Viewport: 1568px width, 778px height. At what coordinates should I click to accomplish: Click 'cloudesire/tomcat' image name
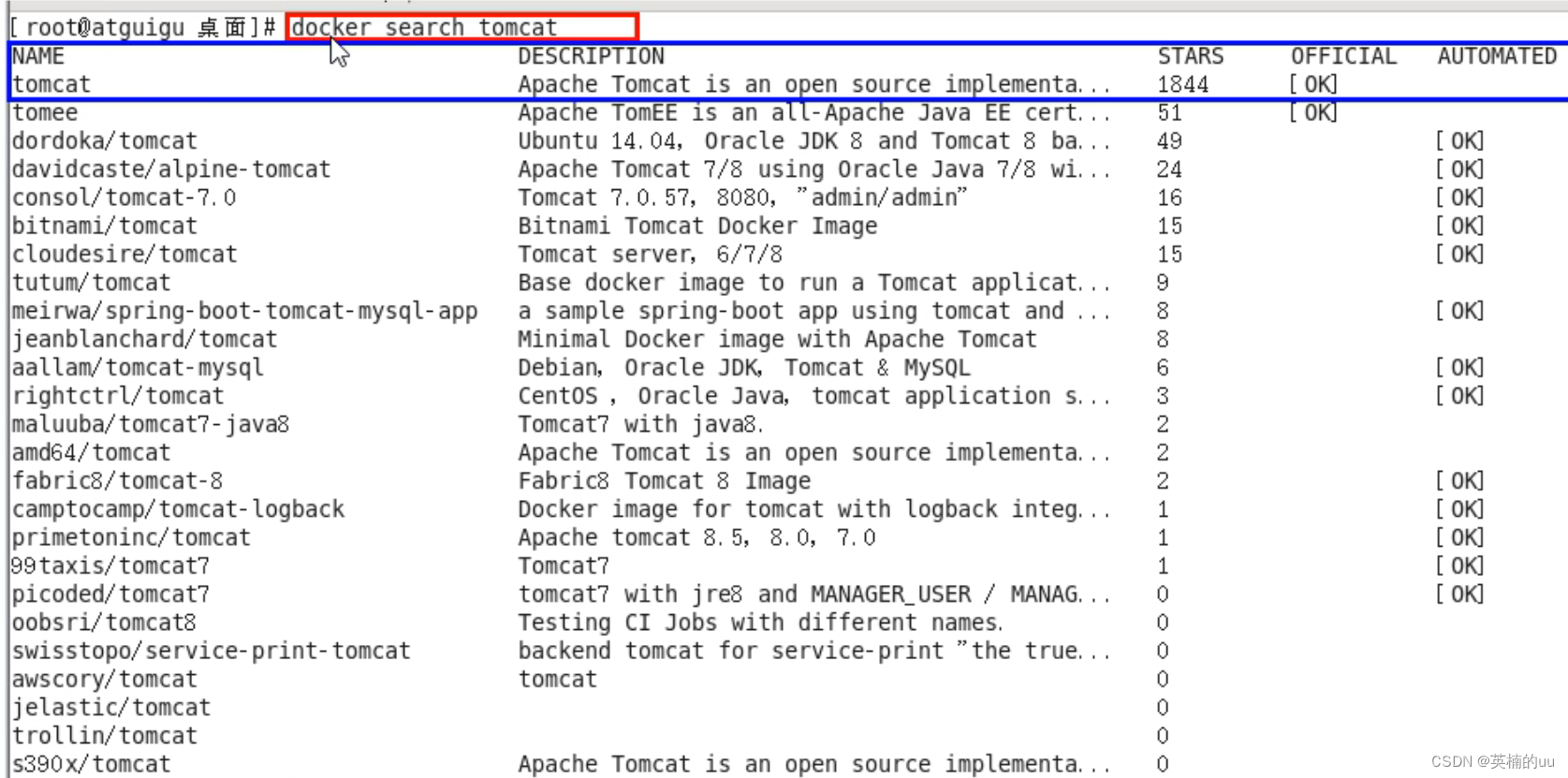[125, 254]
